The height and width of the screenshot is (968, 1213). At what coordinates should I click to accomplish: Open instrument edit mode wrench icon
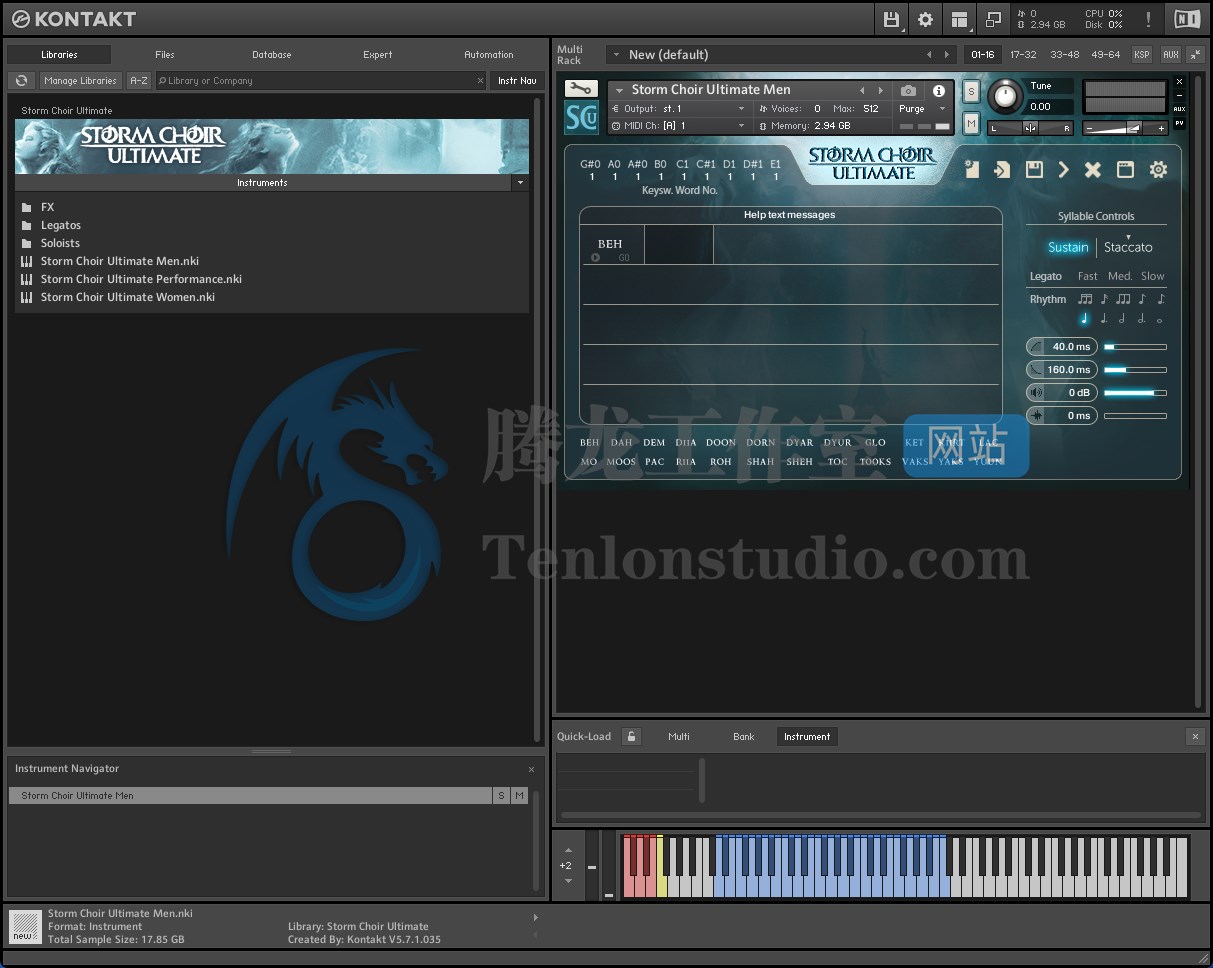coord(580,89)
